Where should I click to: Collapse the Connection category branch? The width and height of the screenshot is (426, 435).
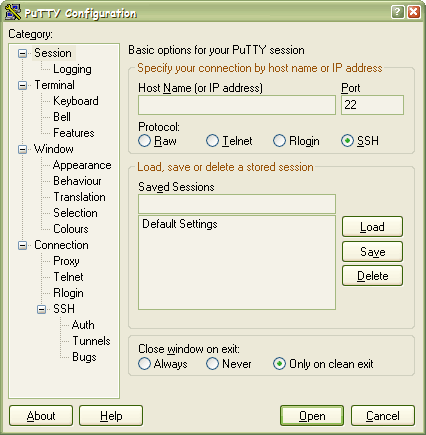pyautogui.click(x=22, y=245)
